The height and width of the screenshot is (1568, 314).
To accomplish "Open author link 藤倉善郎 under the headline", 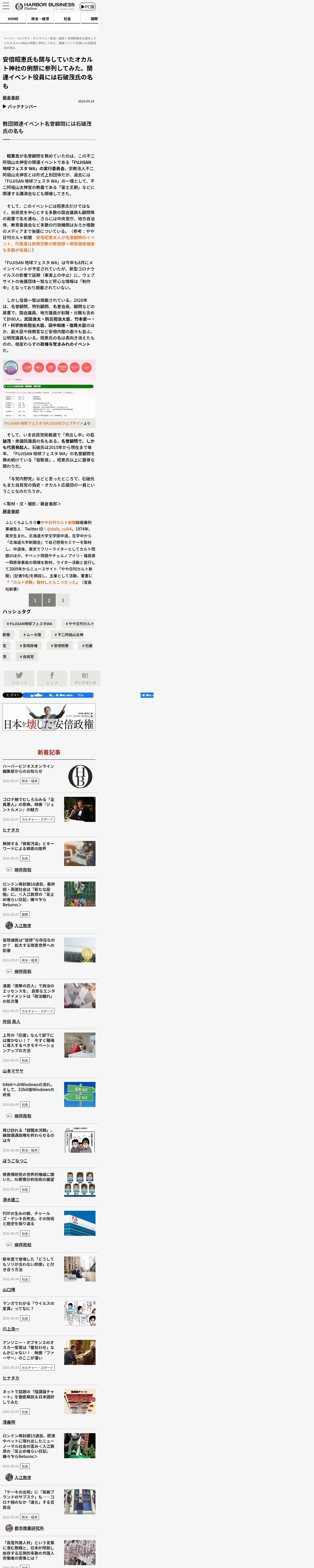I will pos(11,98).
